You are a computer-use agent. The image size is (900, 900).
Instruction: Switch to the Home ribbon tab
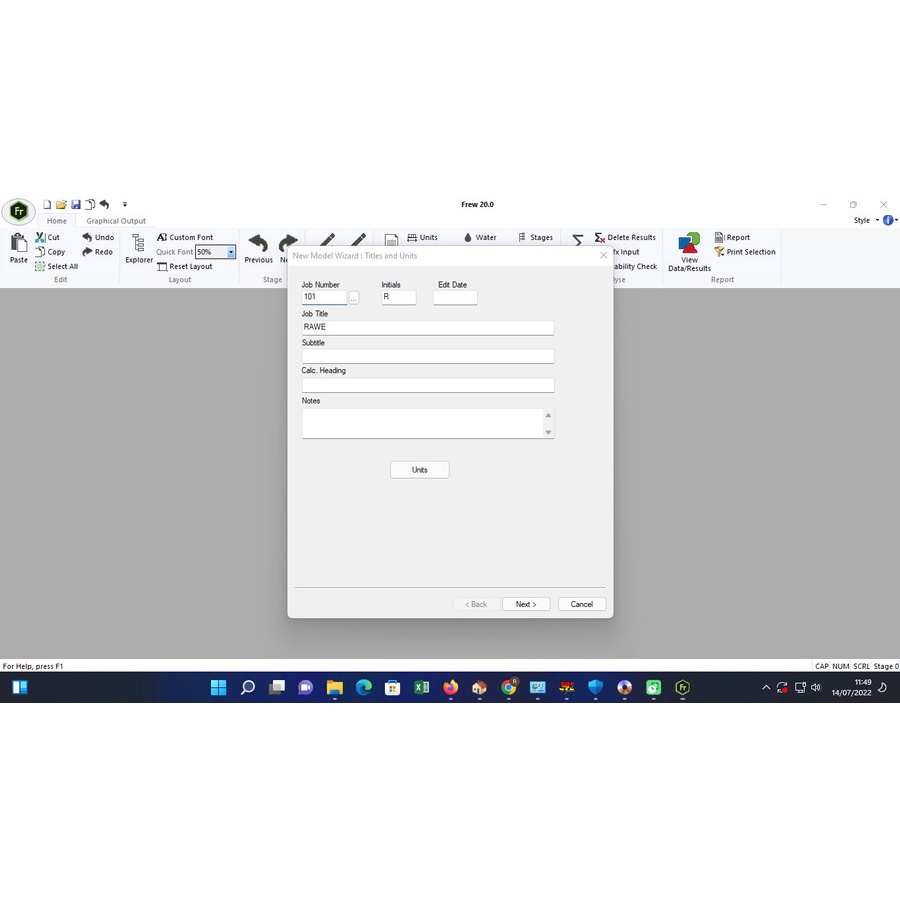pyautogui.click(x=57, y=221)
